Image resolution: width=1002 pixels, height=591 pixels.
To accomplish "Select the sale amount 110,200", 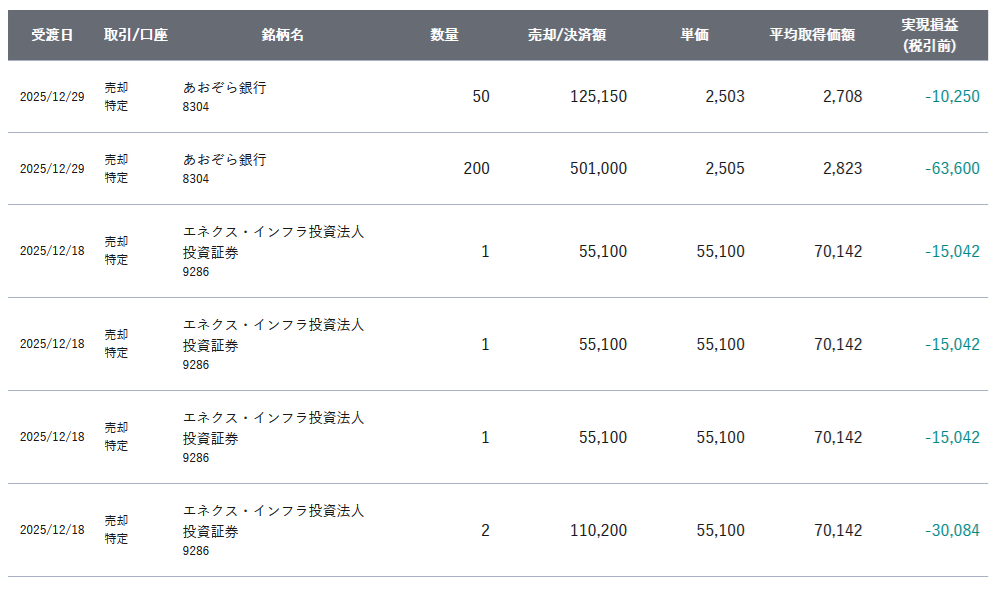I will coord(598,530).
